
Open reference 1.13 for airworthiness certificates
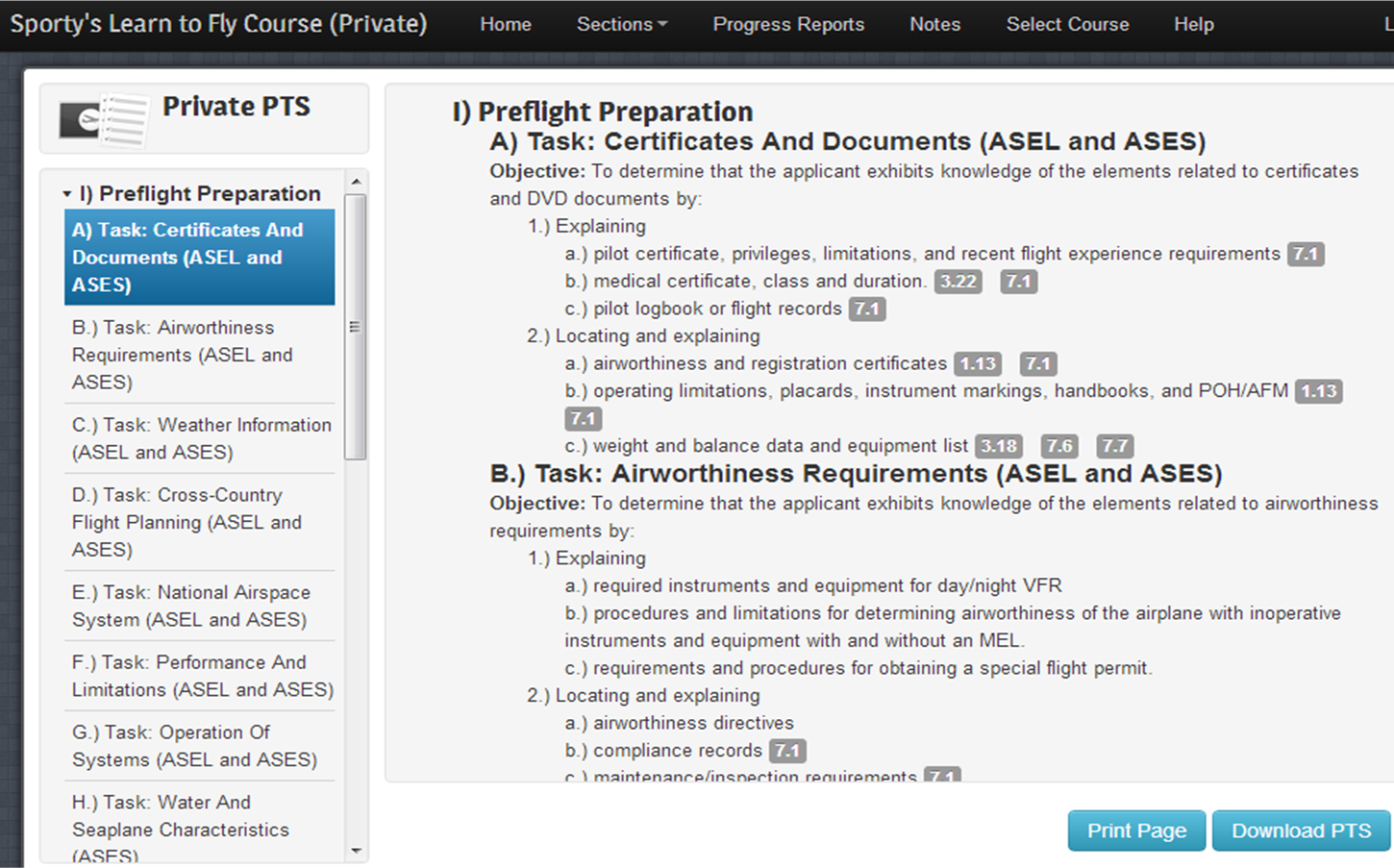(977, 363)
